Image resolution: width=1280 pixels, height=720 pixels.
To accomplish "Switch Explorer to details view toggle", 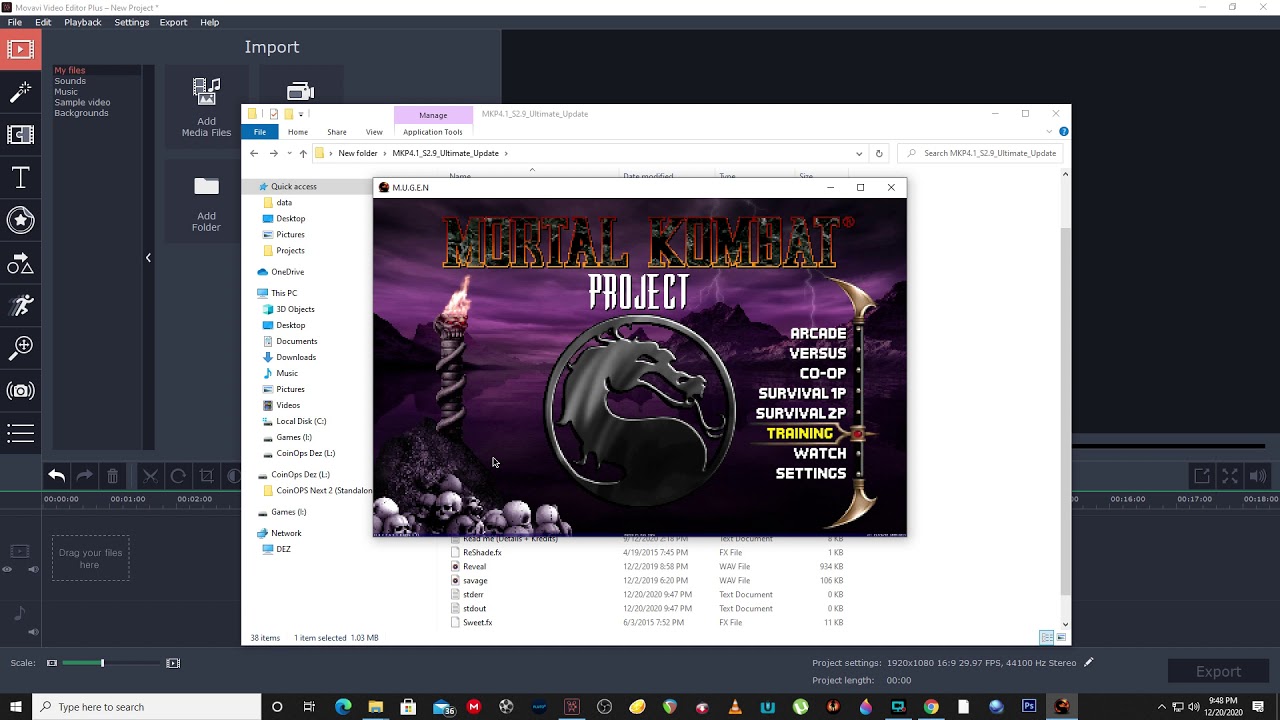I will (x=1047, y=637).
